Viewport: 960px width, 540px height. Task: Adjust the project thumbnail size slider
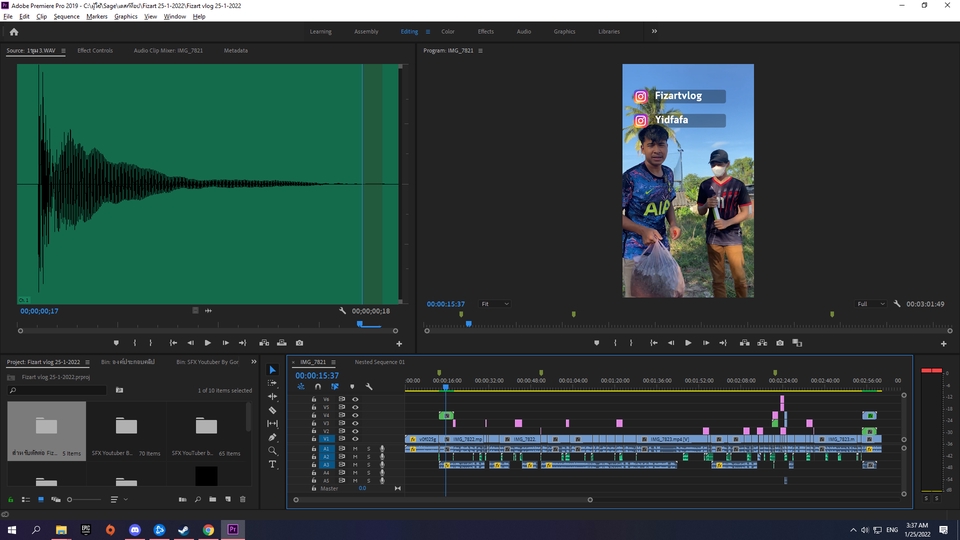coord(71,499)
